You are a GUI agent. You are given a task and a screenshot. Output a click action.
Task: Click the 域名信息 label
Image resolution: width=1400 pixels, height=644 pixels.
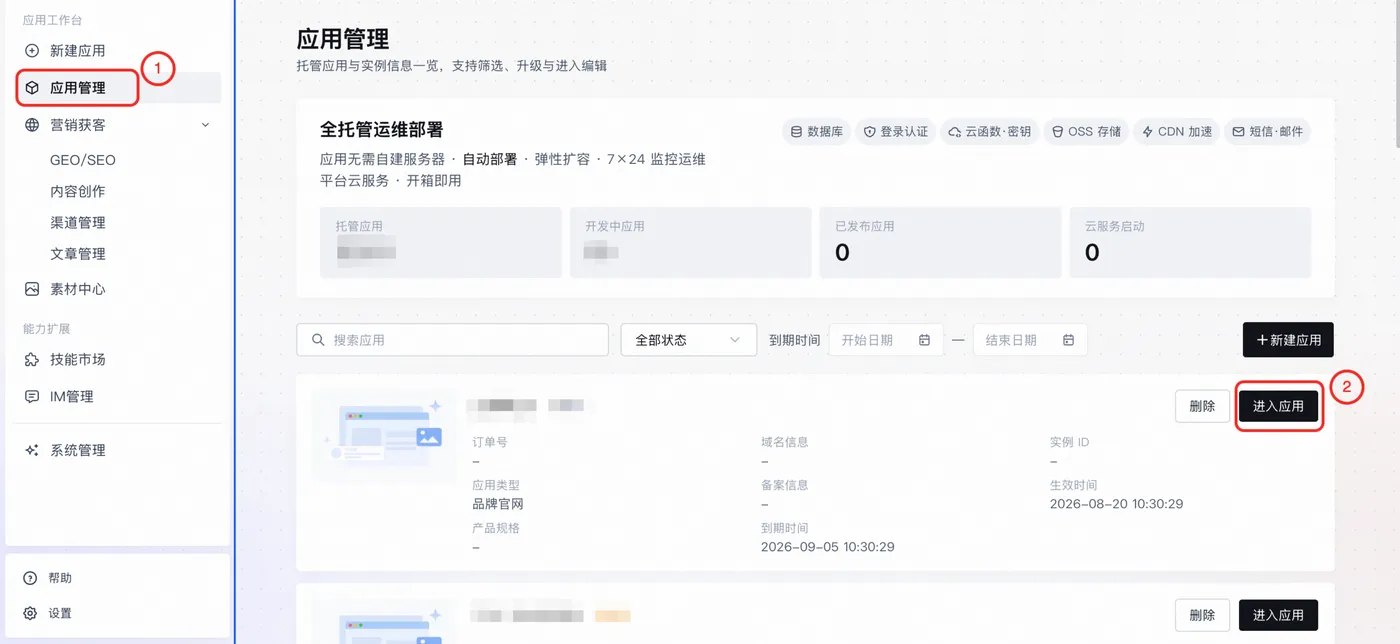[x=785, y=442]
